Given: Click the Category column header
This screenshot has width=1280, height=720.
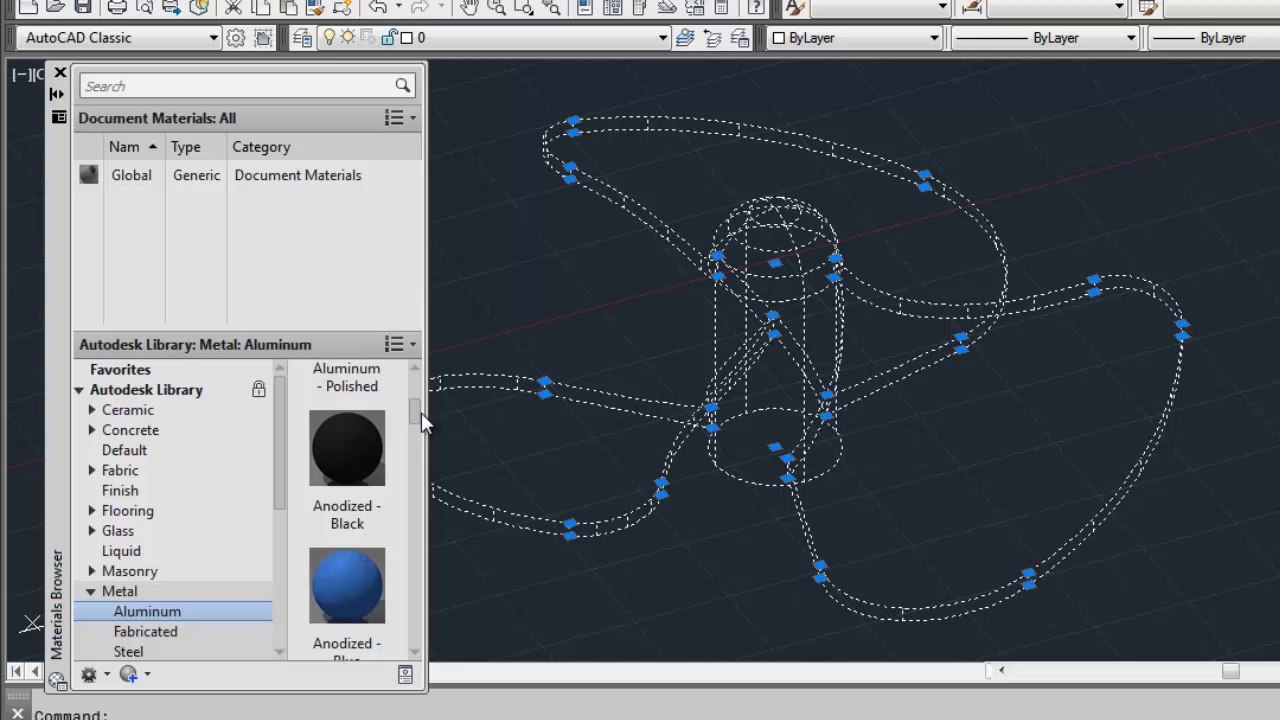Looking at the screenshot, I should coord(261,147).
